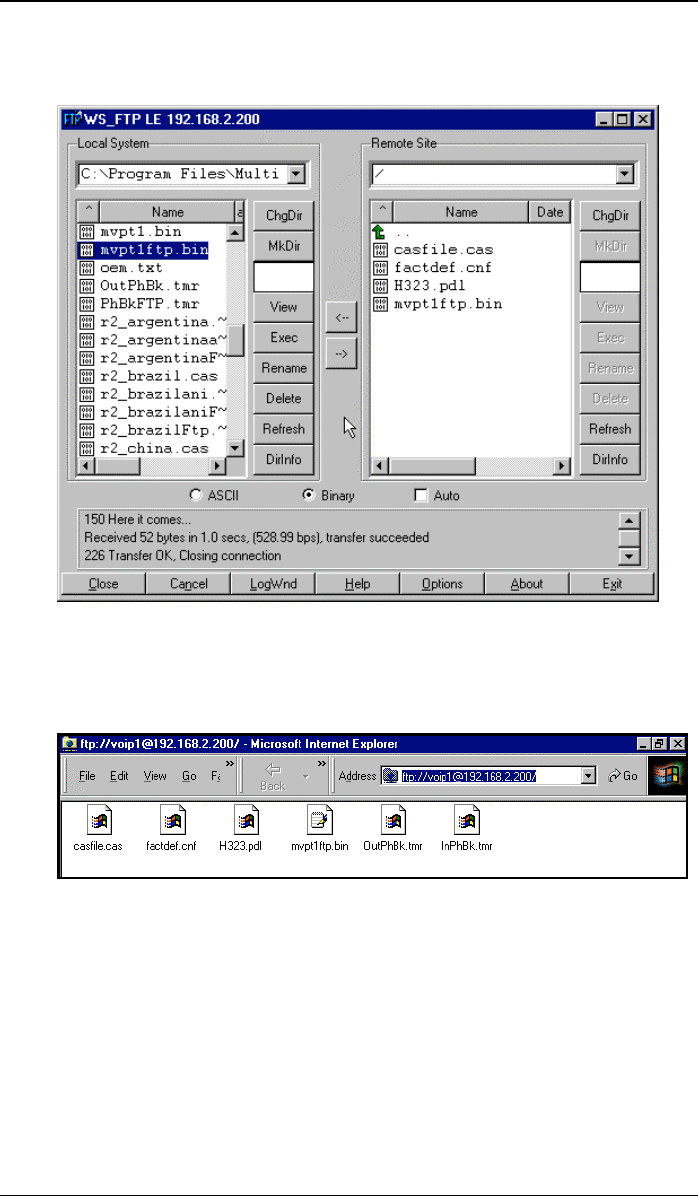
Task: Click log window scroll up arrow
Action: 629,521
